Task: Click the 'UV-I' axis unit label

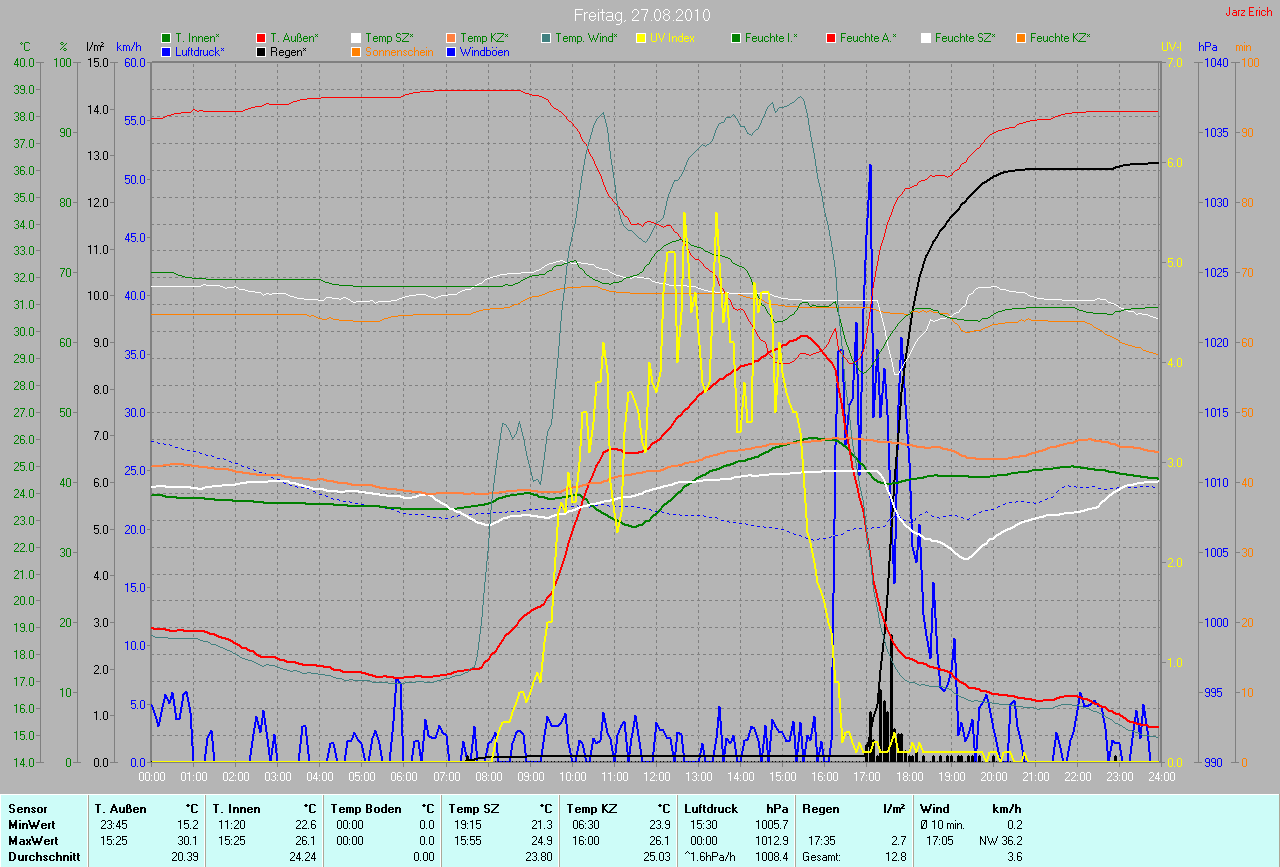Action: 1171,47
